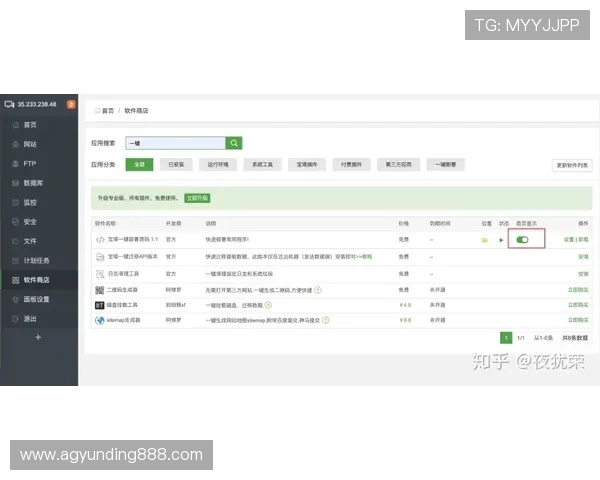Click the 价格 column header

tap(403, 223)
